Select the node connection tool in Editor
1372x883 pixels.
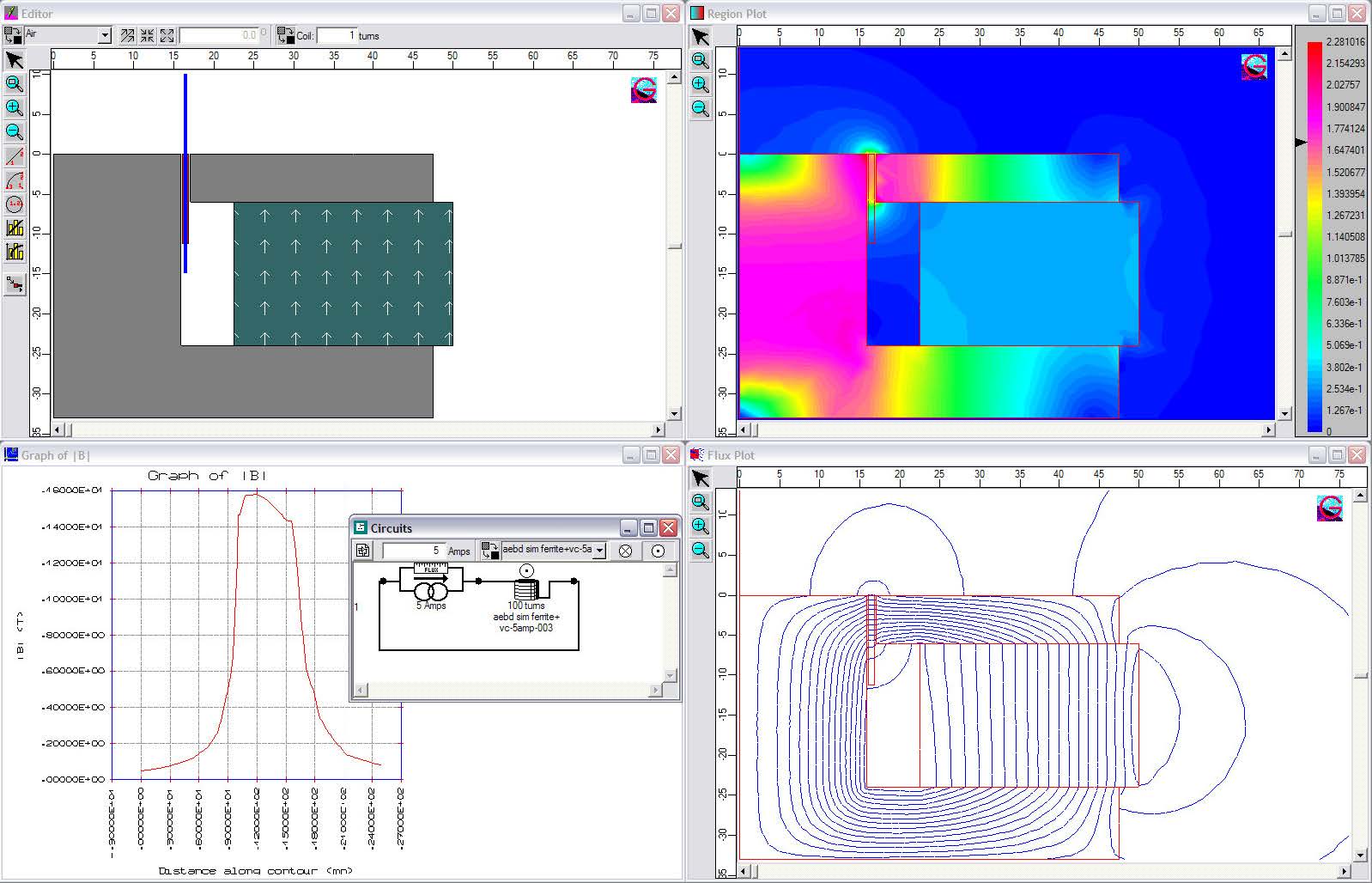tap(15, 283)
